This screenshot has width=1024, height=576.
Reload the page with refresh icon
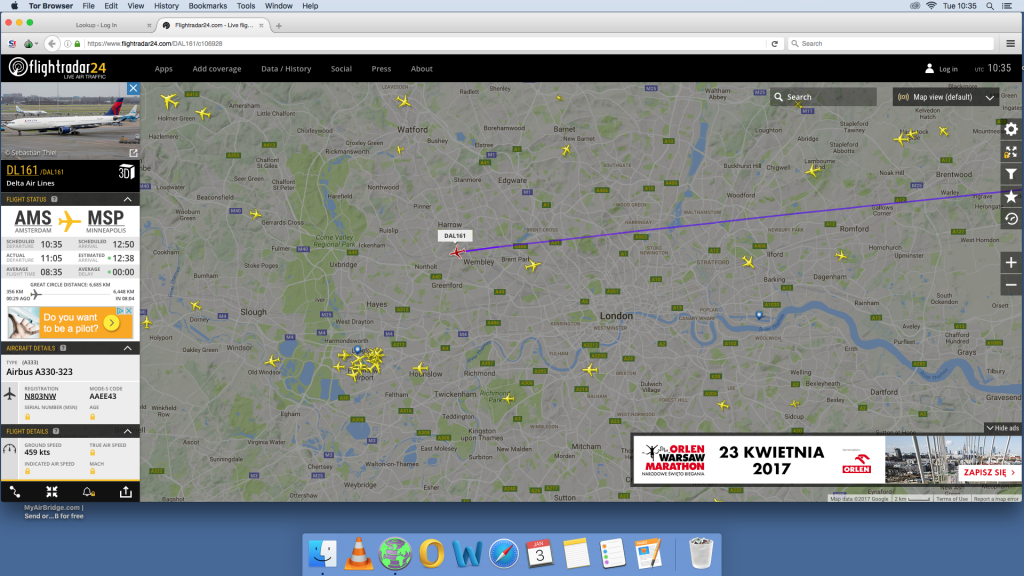click(775, 44)
